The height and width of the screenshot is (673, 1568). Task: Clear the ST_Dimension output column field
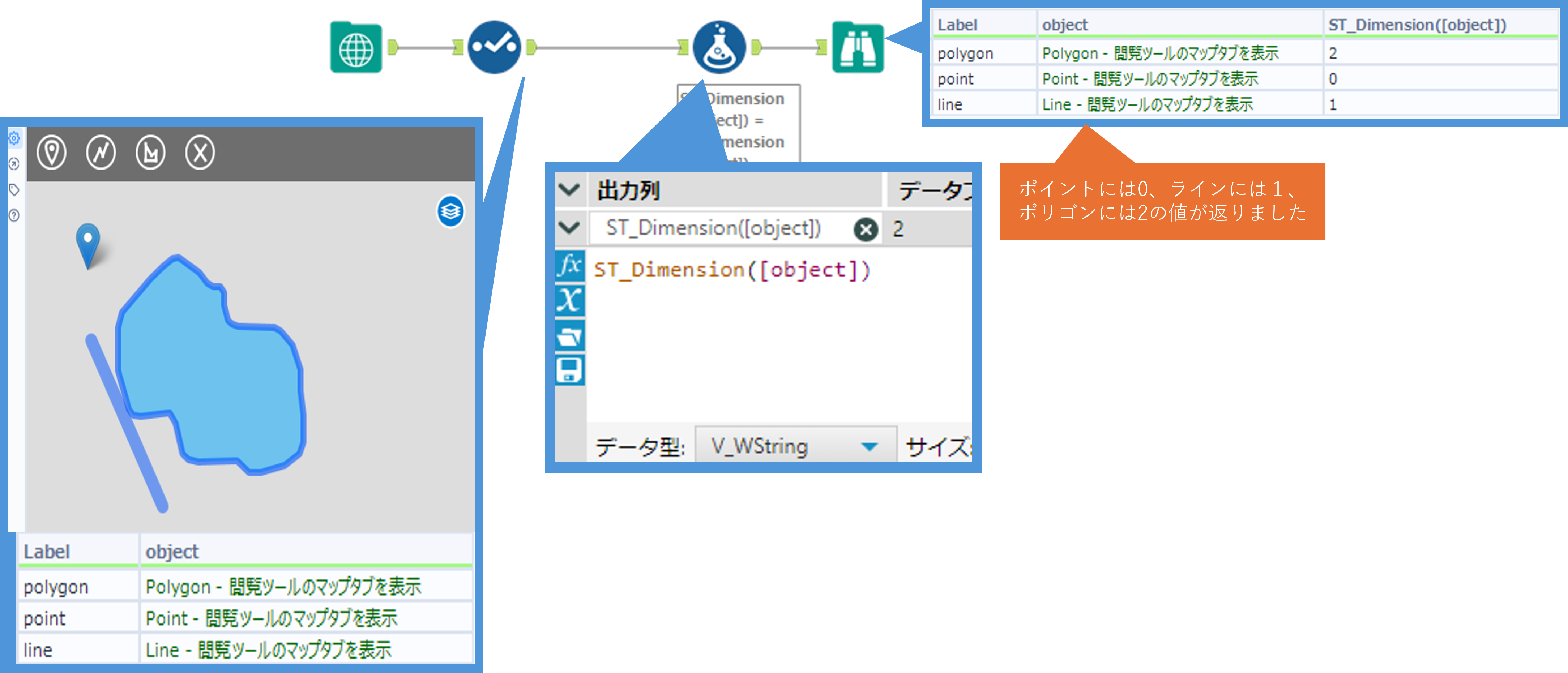tap(866, 230)
